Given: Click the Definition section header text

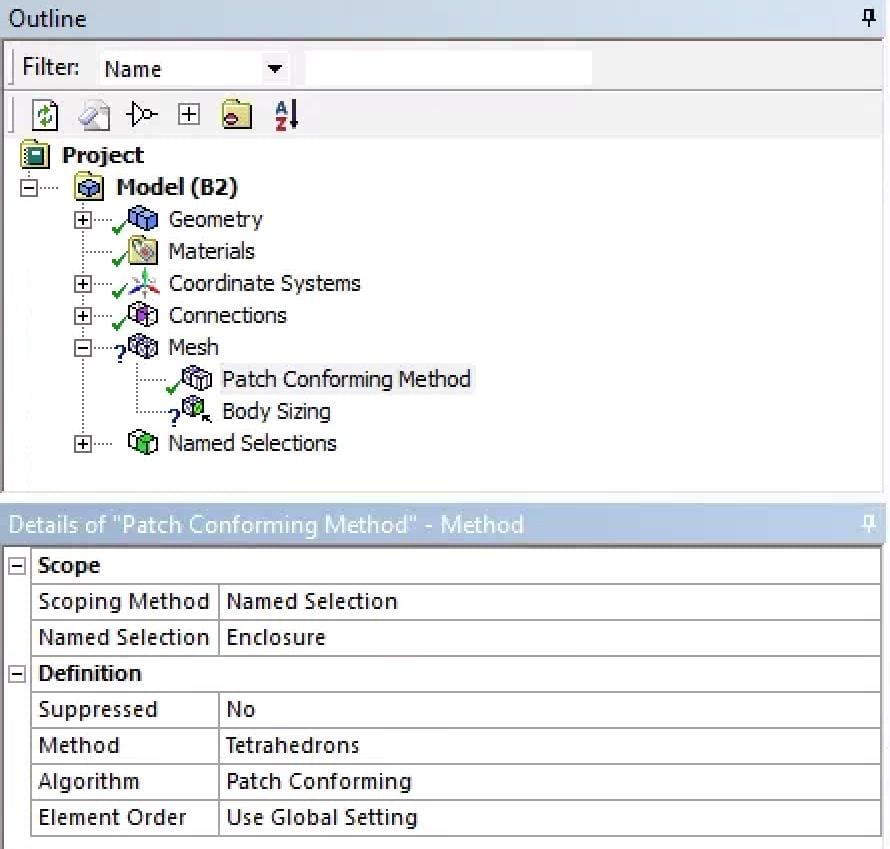Looking at the screenshot, I should point(90,674).
